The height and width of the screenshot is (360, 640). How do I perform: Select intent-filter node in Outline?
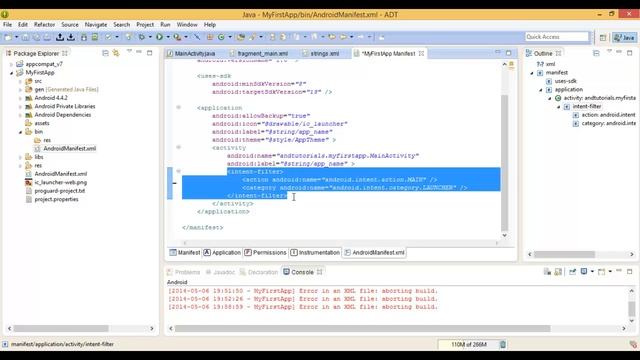pyautogui.click(x=587, y=107)
